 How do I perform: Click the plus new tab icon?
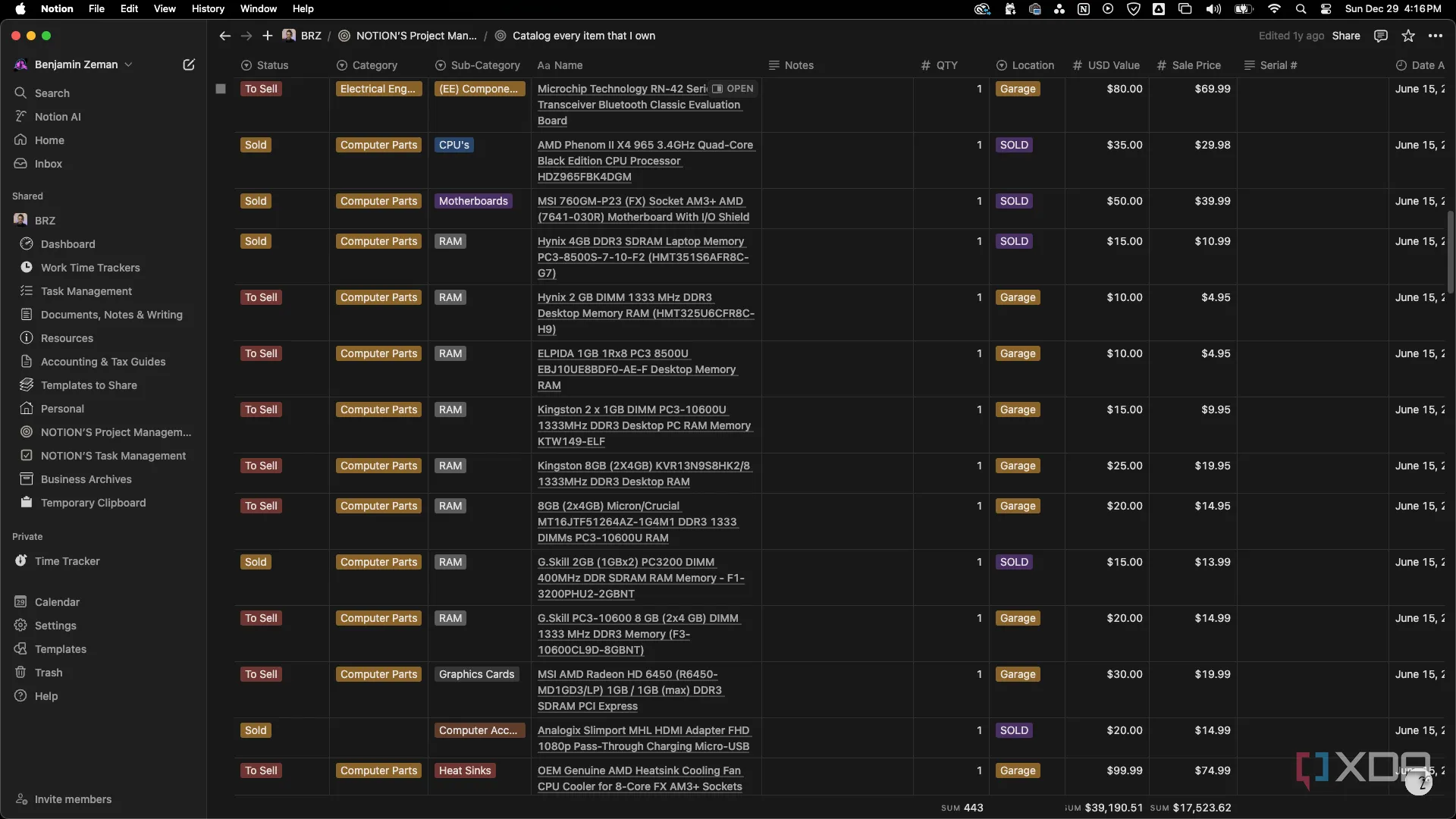[267, 36]
